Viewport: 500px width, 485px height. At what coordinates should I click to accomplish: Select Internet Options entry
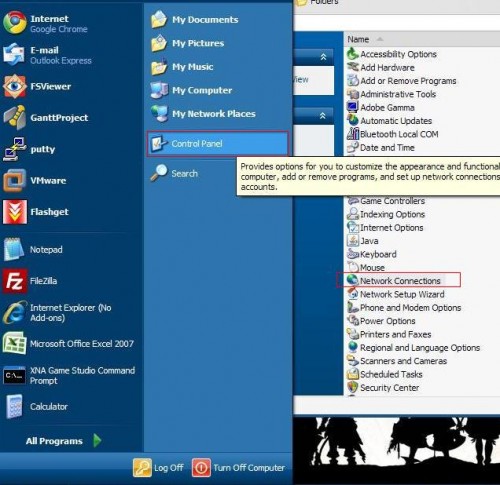coord(385,227)
